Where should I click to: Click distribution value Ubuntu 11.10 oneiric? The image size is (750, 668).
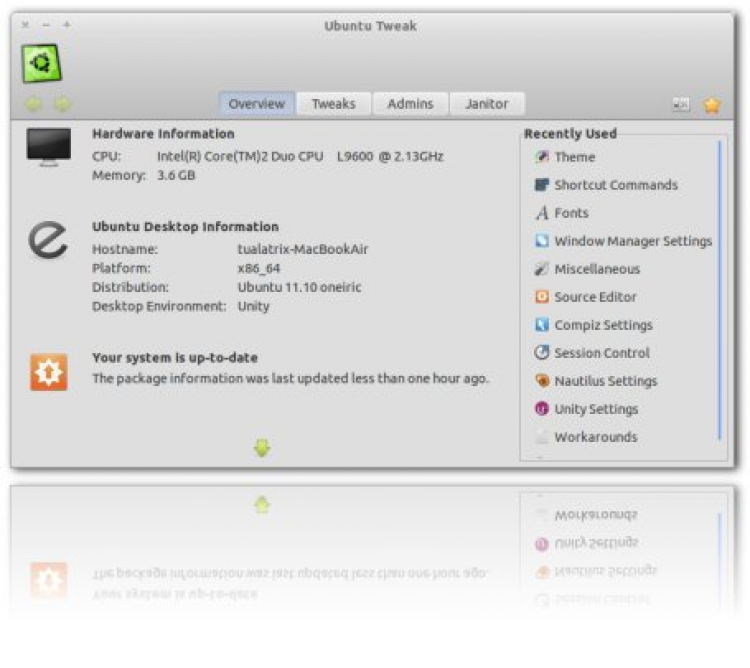[x=299, y=287]
